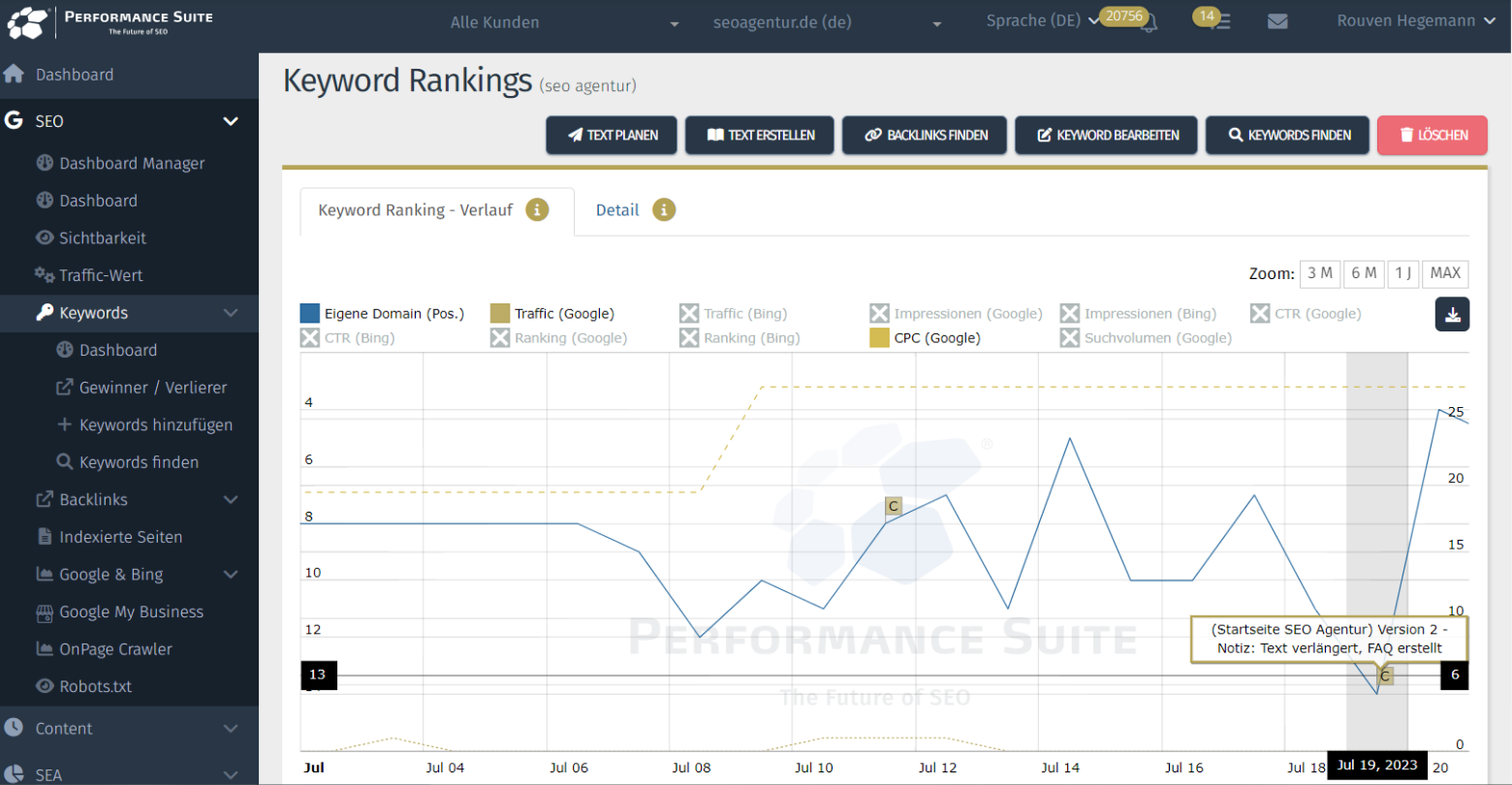The width and height of the screenshot is (1512, 785).
Task: Click the KEYWORD BEARBEITEN button
Action: pos(1106,135)
